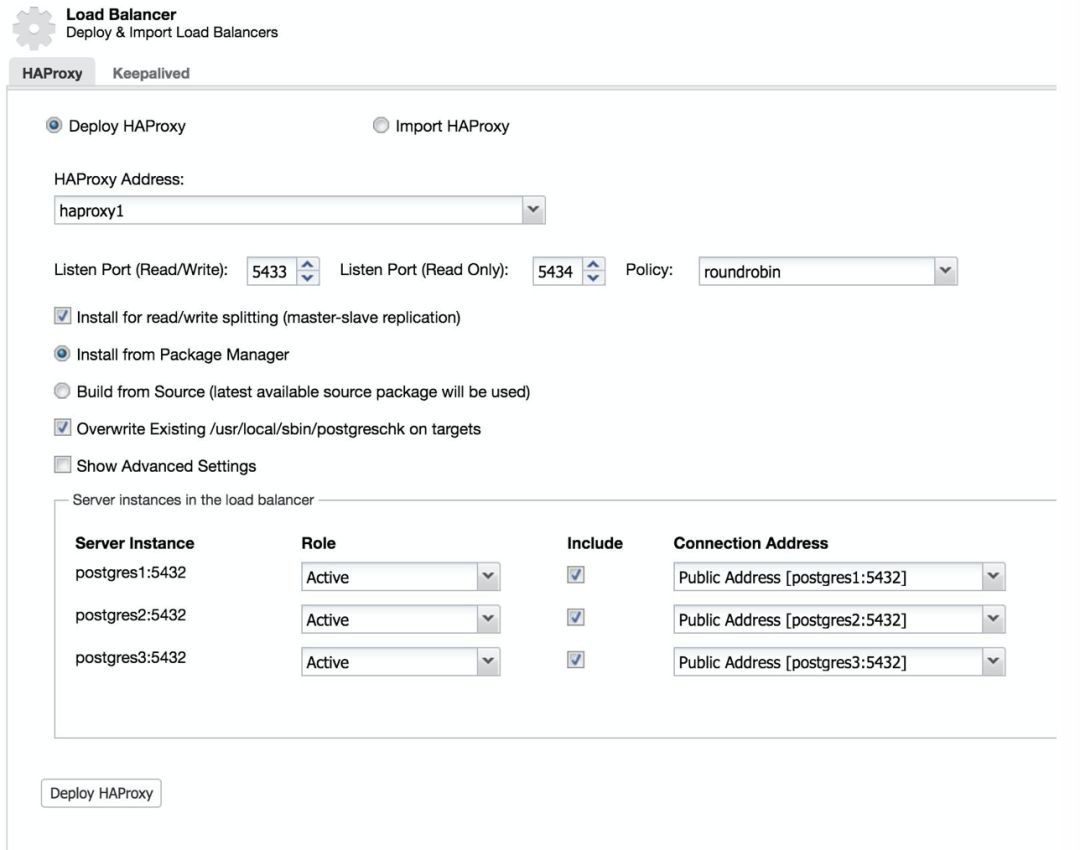The width and height of the screenshot is (1080, 850).
Task: Open the HAProxy Address dropdown
Action: [533, 210]
